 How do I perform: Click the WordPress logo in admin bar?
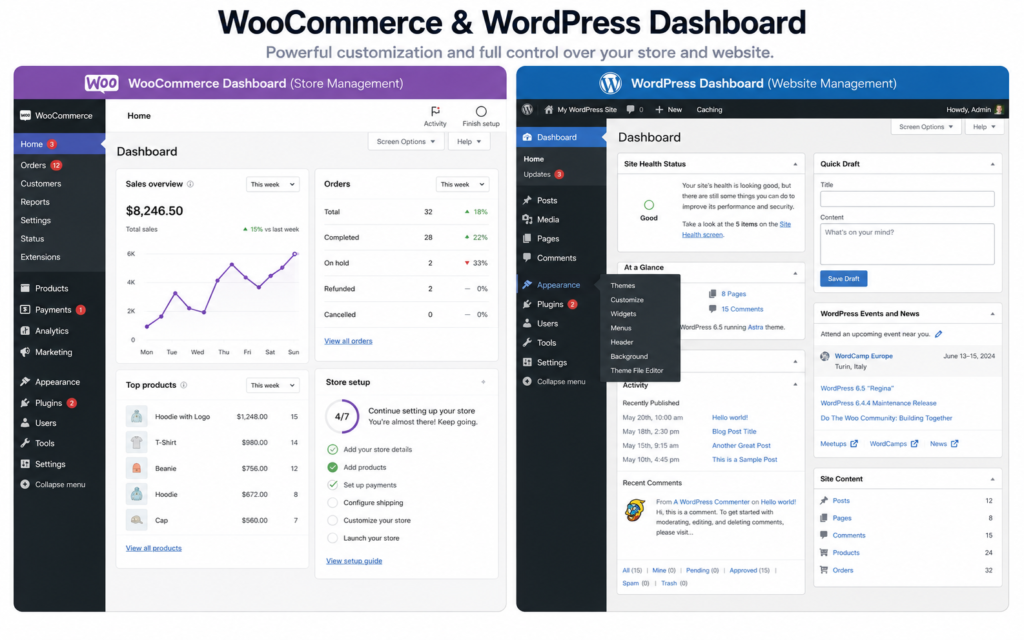pyautogui.click(x=527, y=110)
